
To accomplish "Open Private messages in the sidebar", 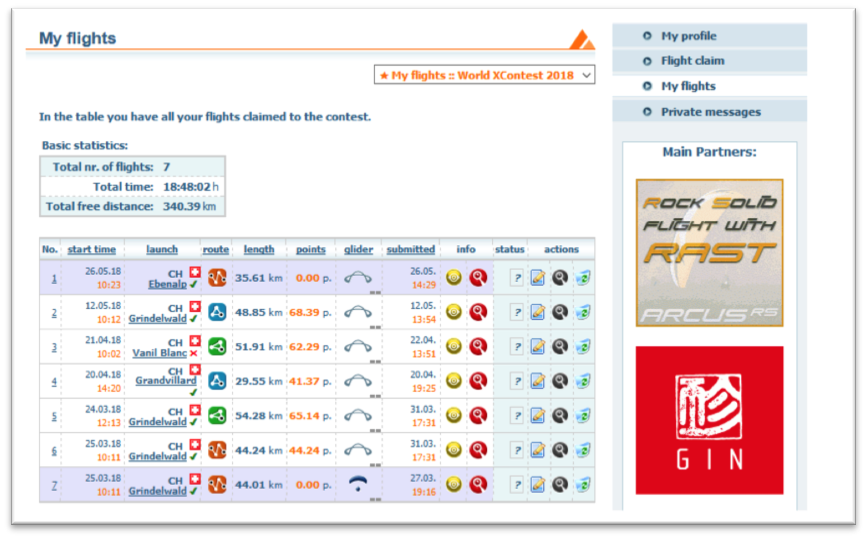I will [710, 112].
